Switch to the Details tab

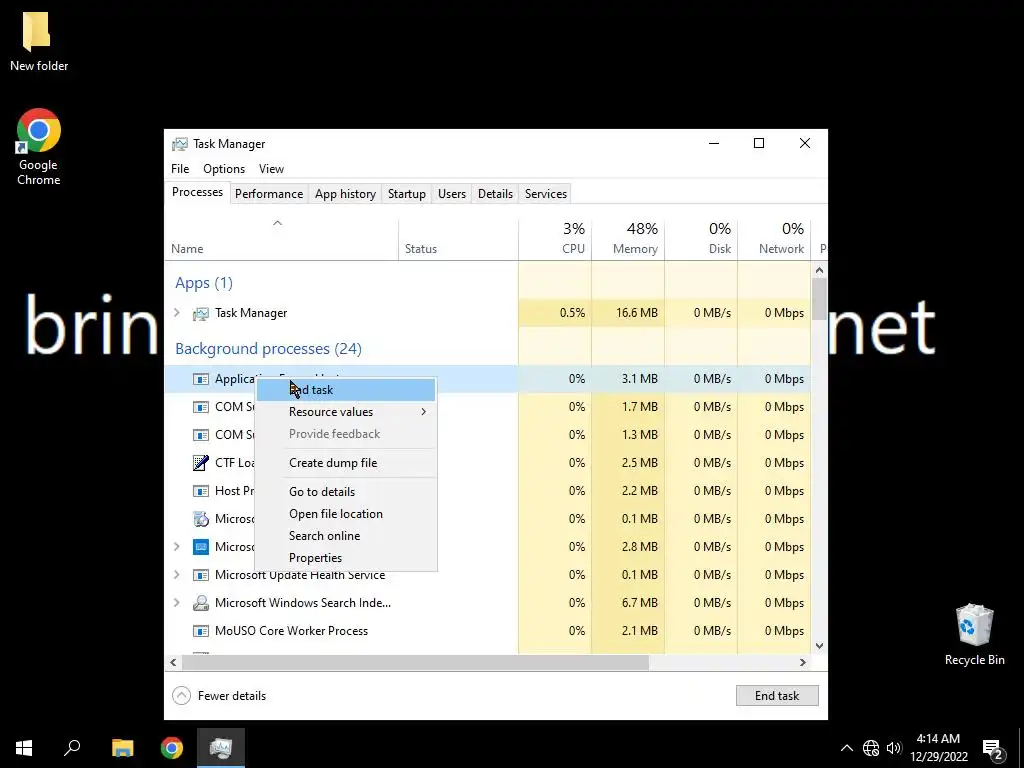point(495,194)
